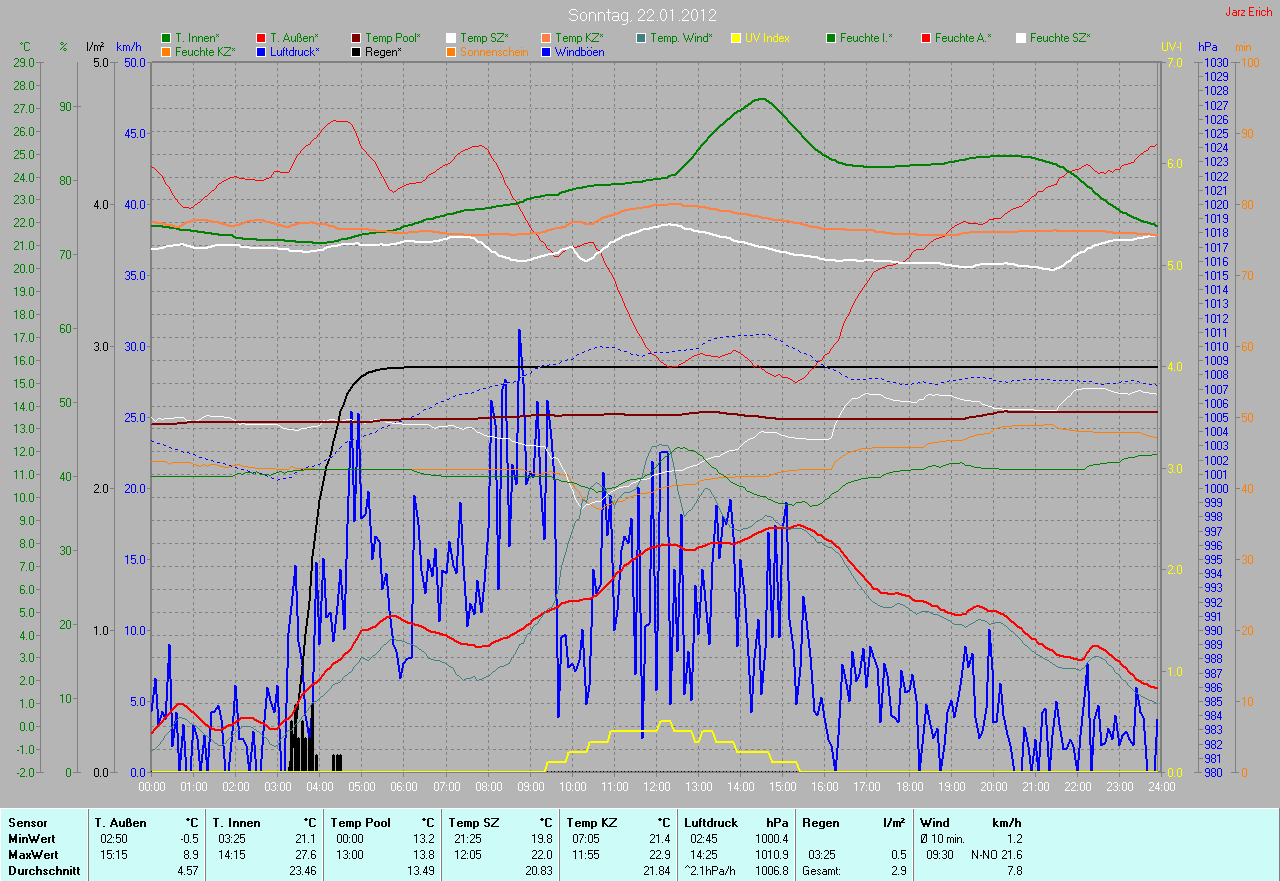
Task: Click the 12:00 time axis label
Action: coord(657,787)
